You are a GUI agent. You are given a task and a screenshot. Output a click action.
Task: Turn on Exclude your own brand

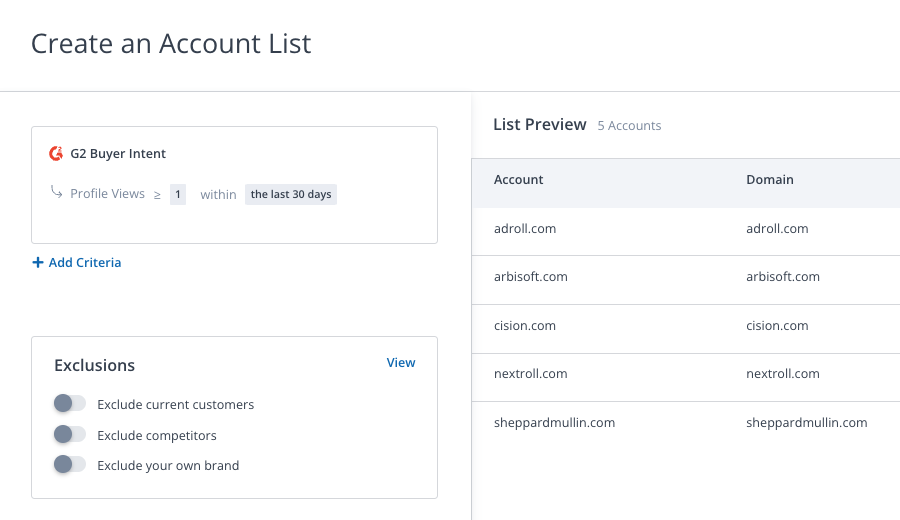[69, 465]
